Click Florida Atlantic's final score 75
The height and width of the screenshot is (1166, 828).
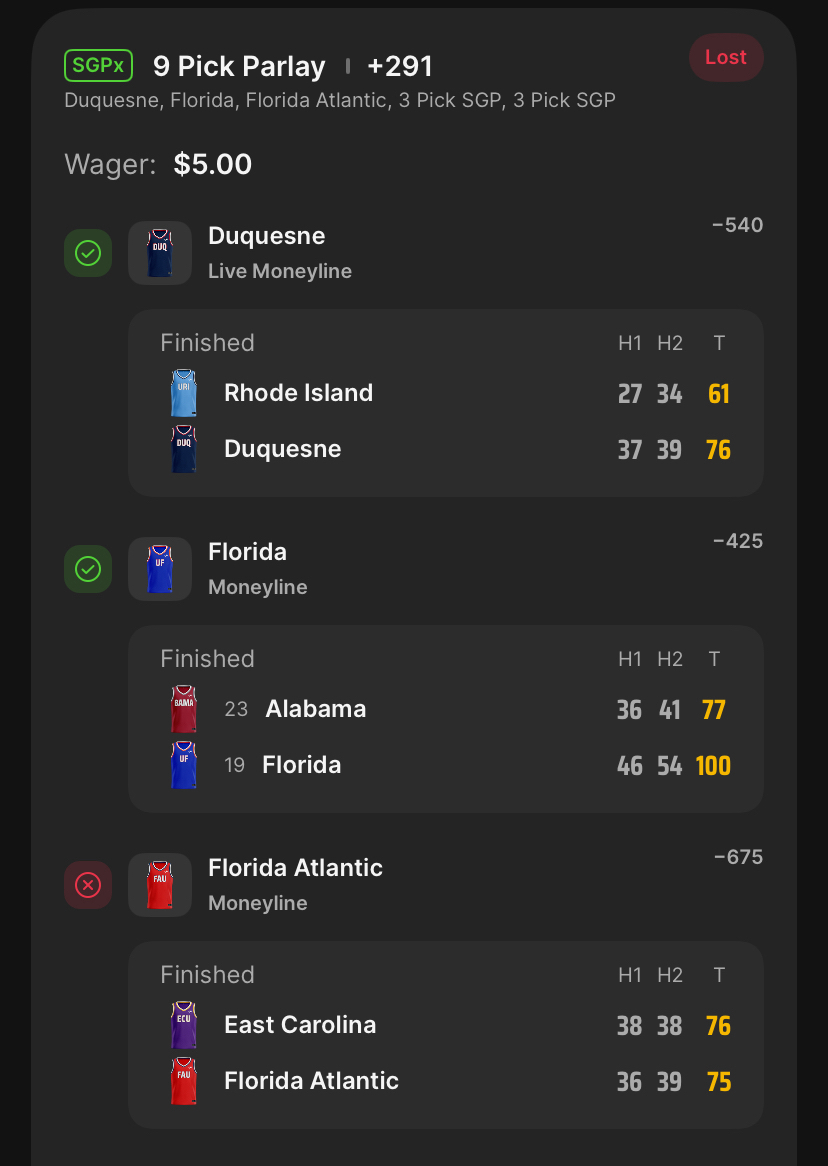pyautogui.click(x=718, y=1082)
